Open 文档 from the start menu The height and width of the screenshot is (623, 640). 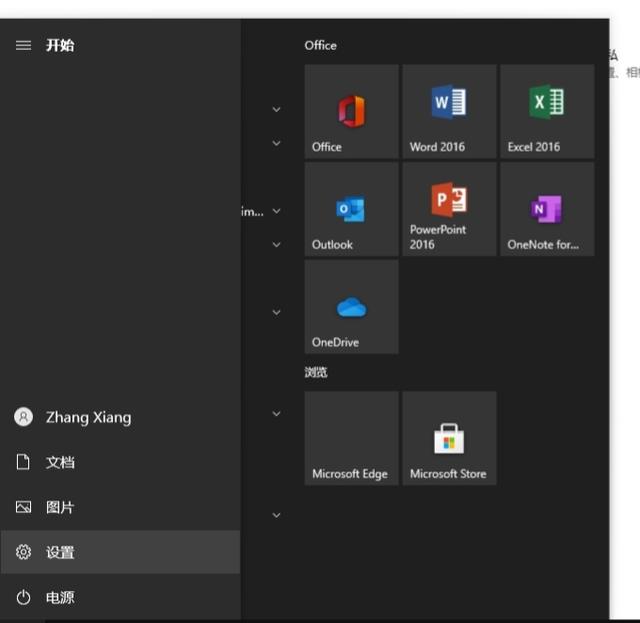pos(120,462)
